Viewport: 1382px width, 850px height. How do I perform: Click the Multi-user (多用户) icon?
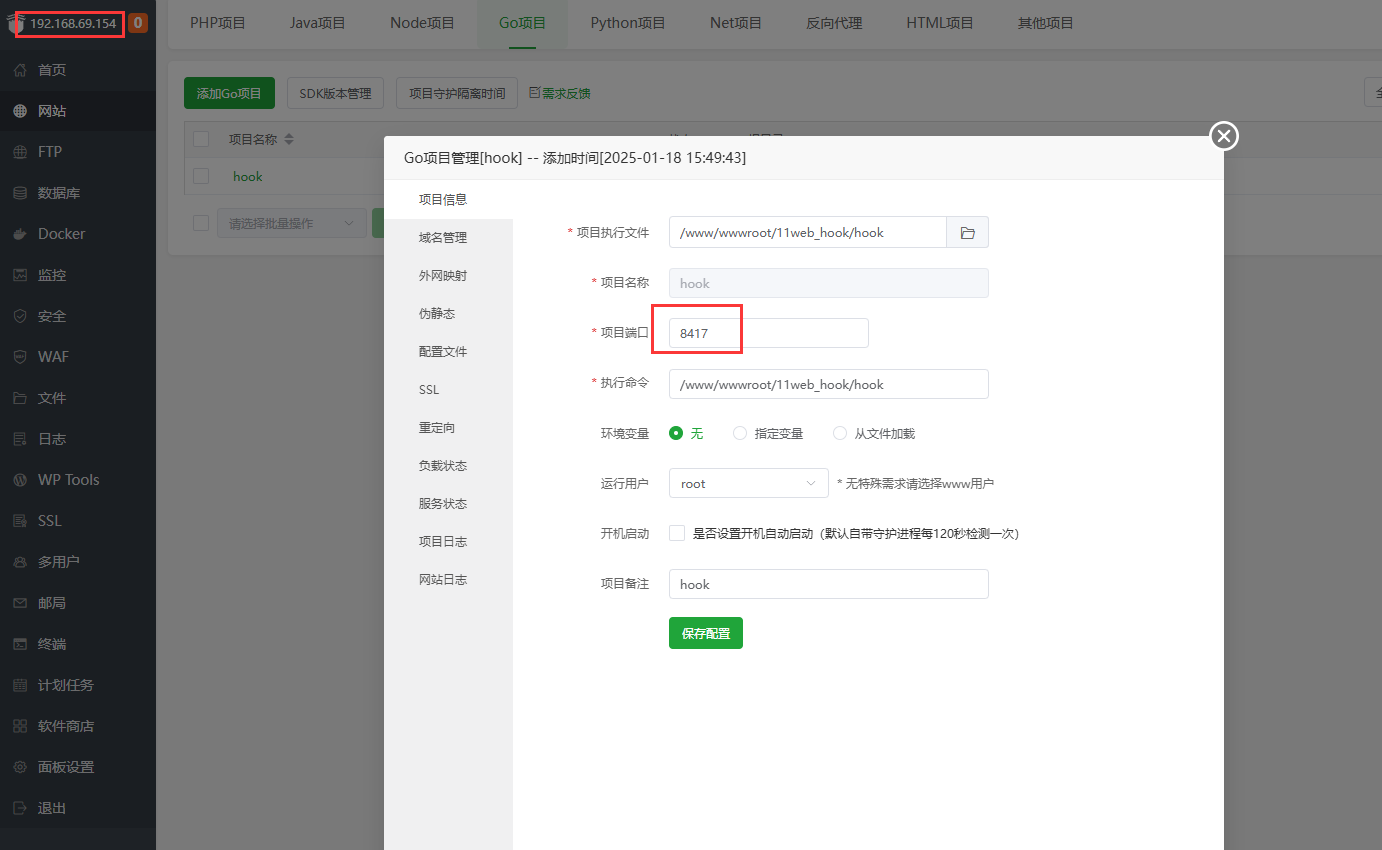point(20,562)
